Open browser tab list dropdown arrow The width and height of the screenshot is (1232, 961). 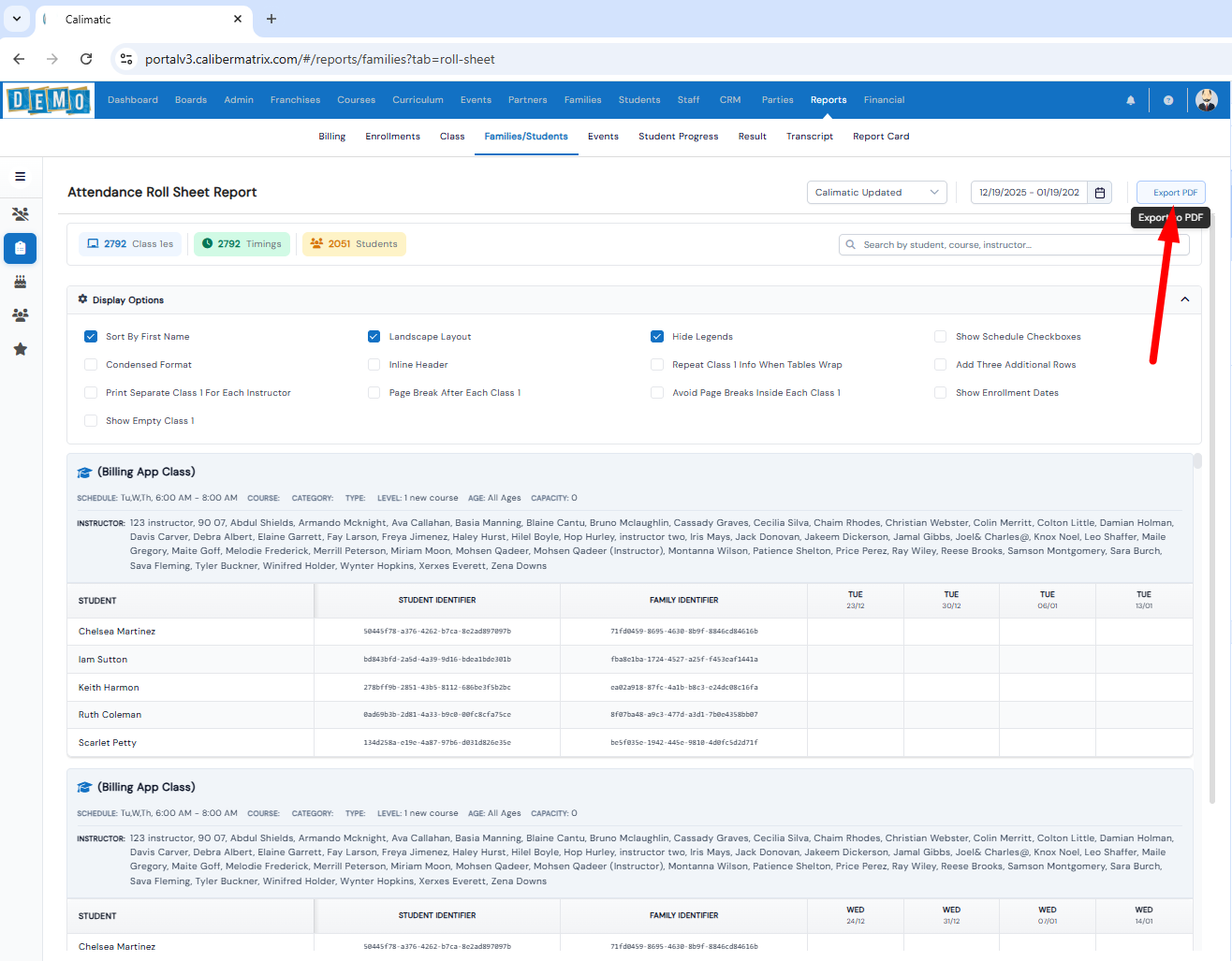pyautogui.click(x=17, y=19)
